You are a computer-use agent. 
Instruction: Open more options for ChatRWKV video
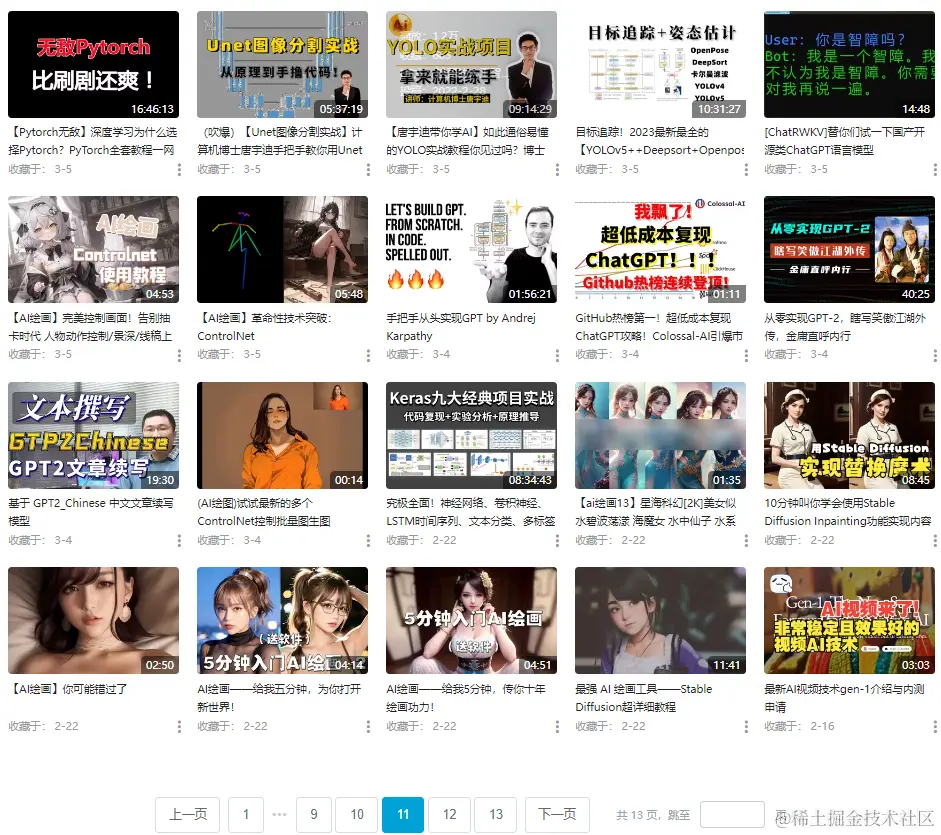click(934, 170)
